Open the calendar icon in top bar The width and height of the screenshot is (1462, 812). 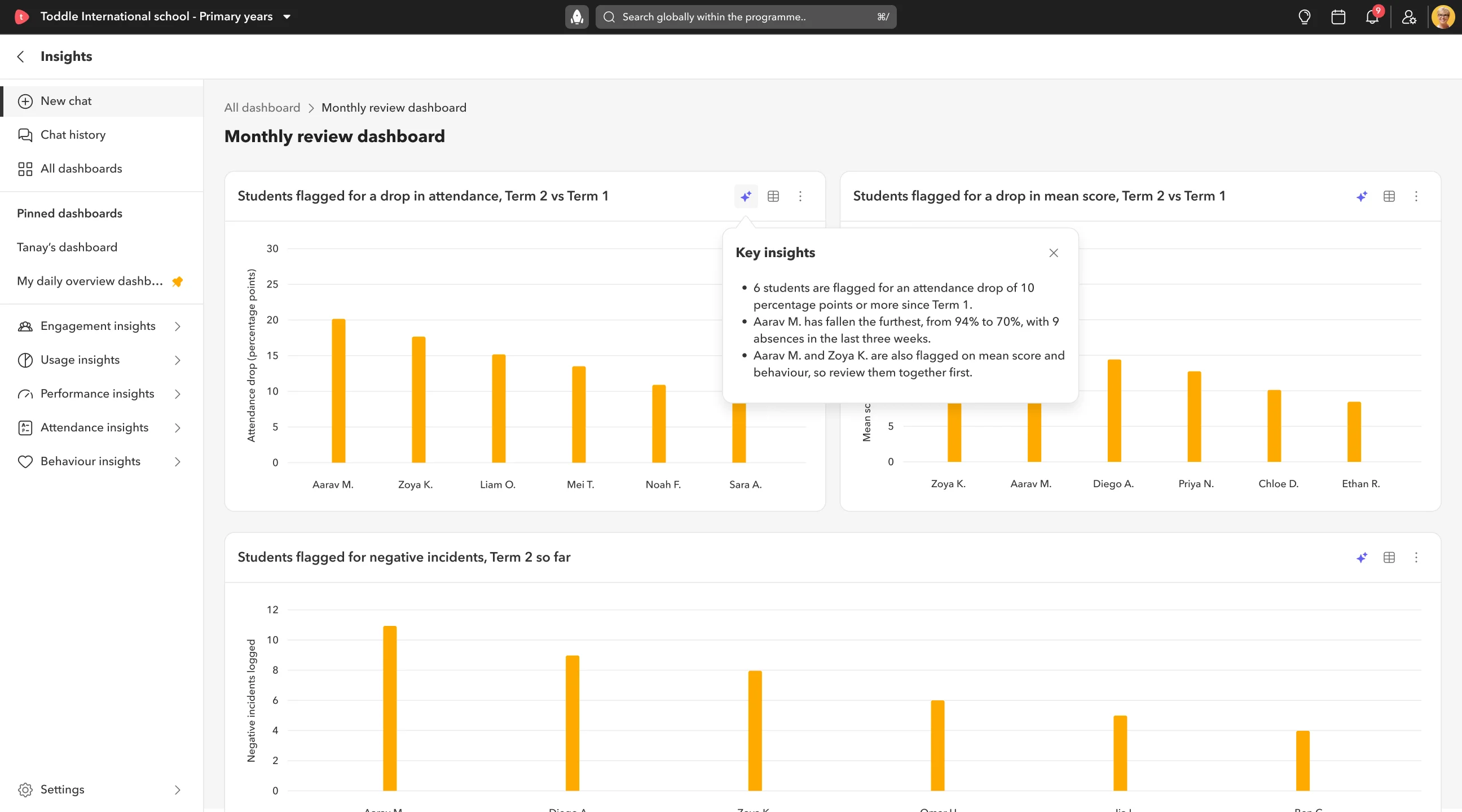(1338, 17)
